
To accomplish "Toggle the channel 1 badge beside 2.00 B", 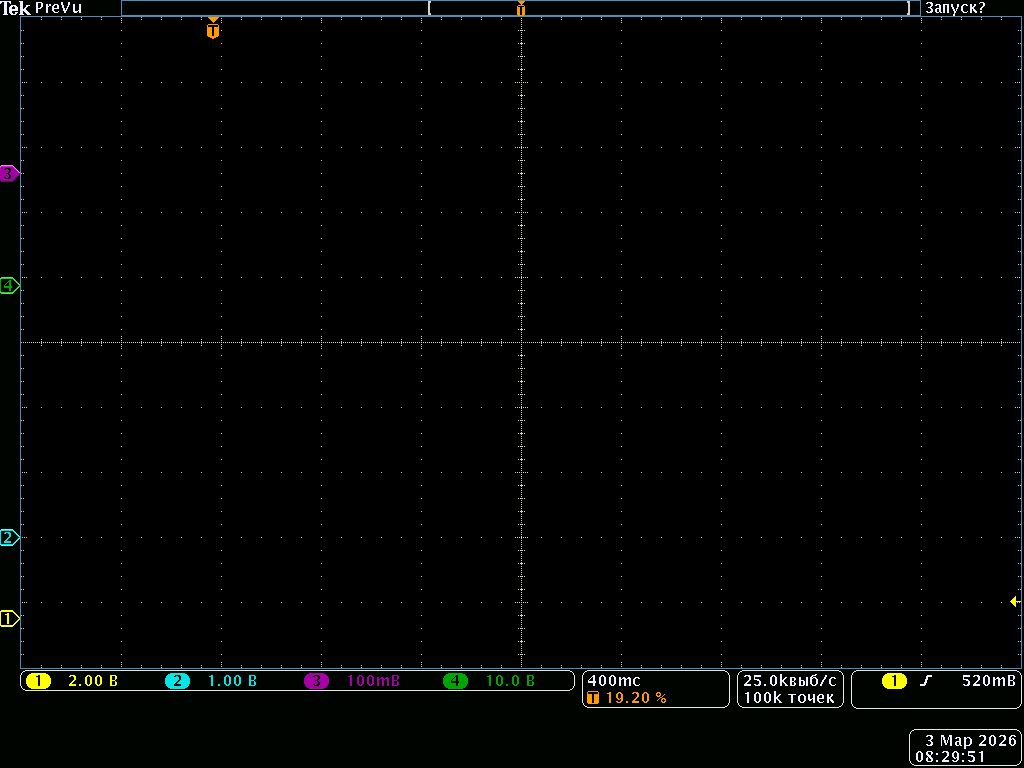I will point(38,681).
